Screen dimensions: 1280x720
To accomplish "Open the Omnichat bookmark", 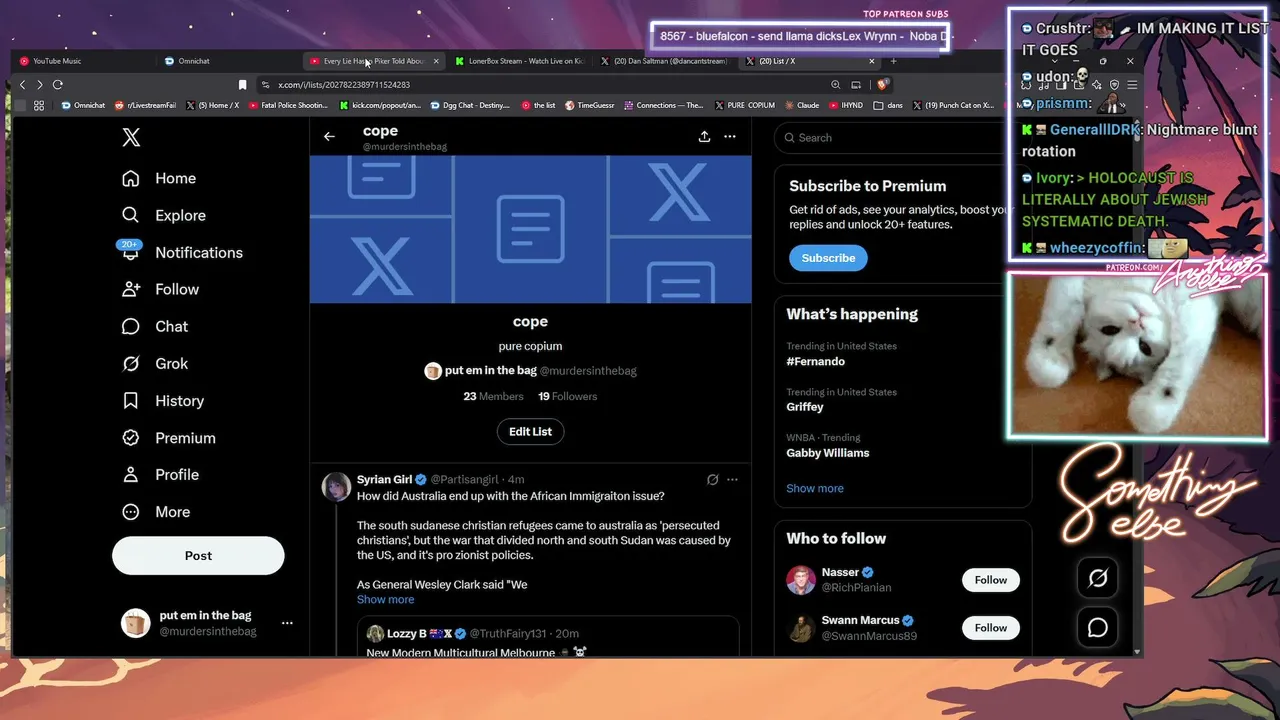I will coord(83,105).
